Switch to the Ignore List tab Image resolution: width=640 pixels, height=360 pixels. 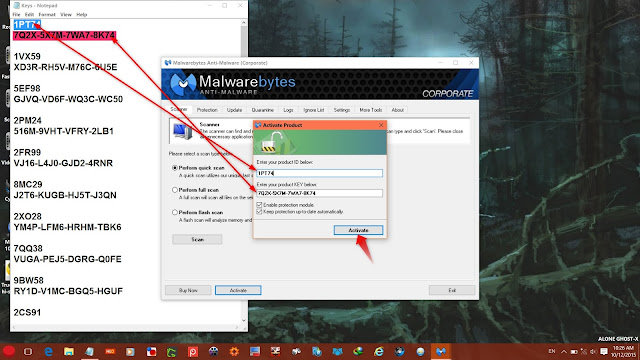tap(313, 110)
